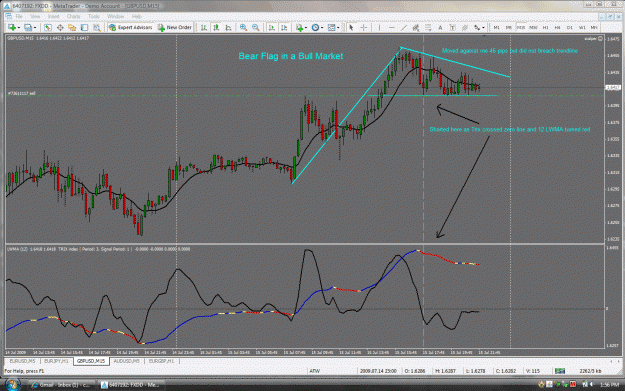Open the Arrows objects tool
Viewport: 625px width, 391px height.
click(x=477, y=28)
